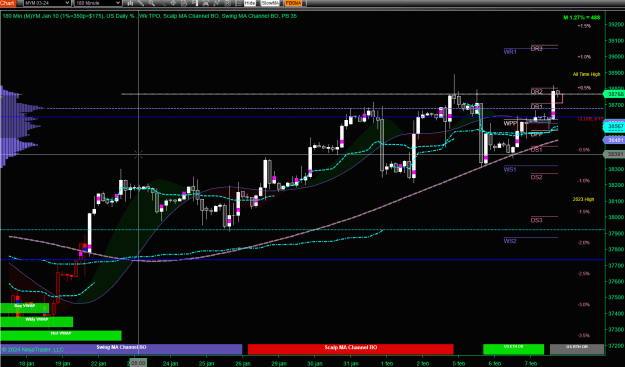625x367 pixels.
Task: Click the 2023 High label
Action: pyautogui.click(x=584, y=199)
